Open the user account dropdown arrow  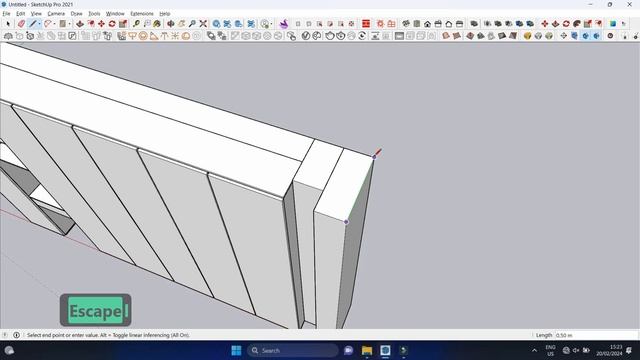271,24
